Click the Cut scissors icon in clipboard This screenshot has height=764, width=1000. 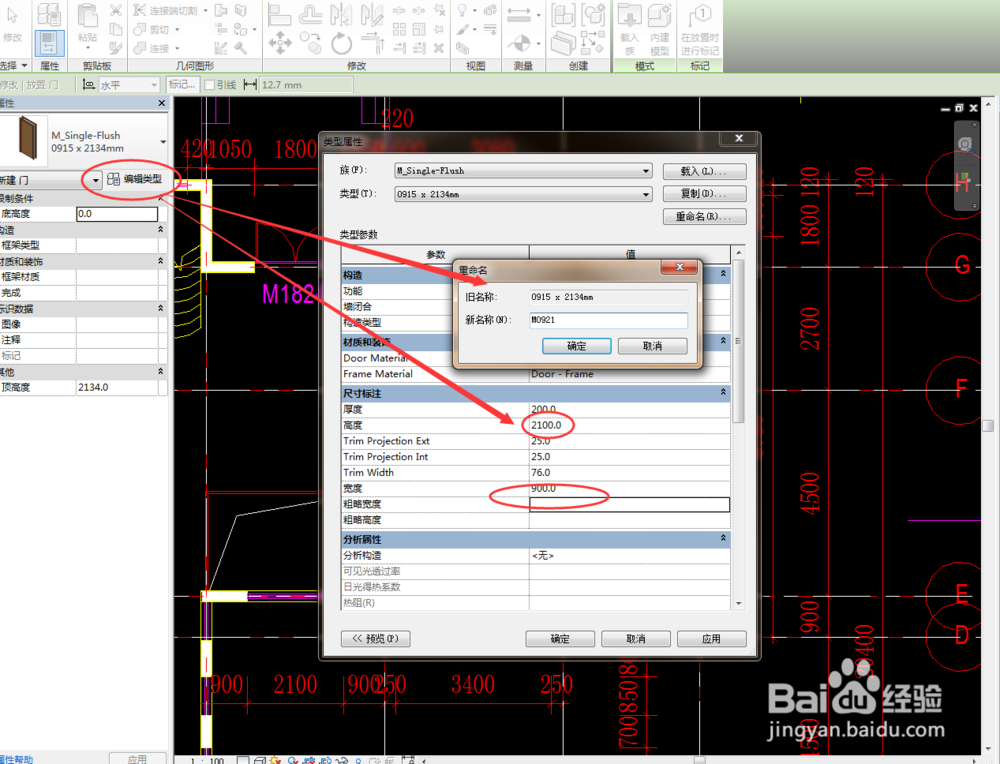[115, 10]
